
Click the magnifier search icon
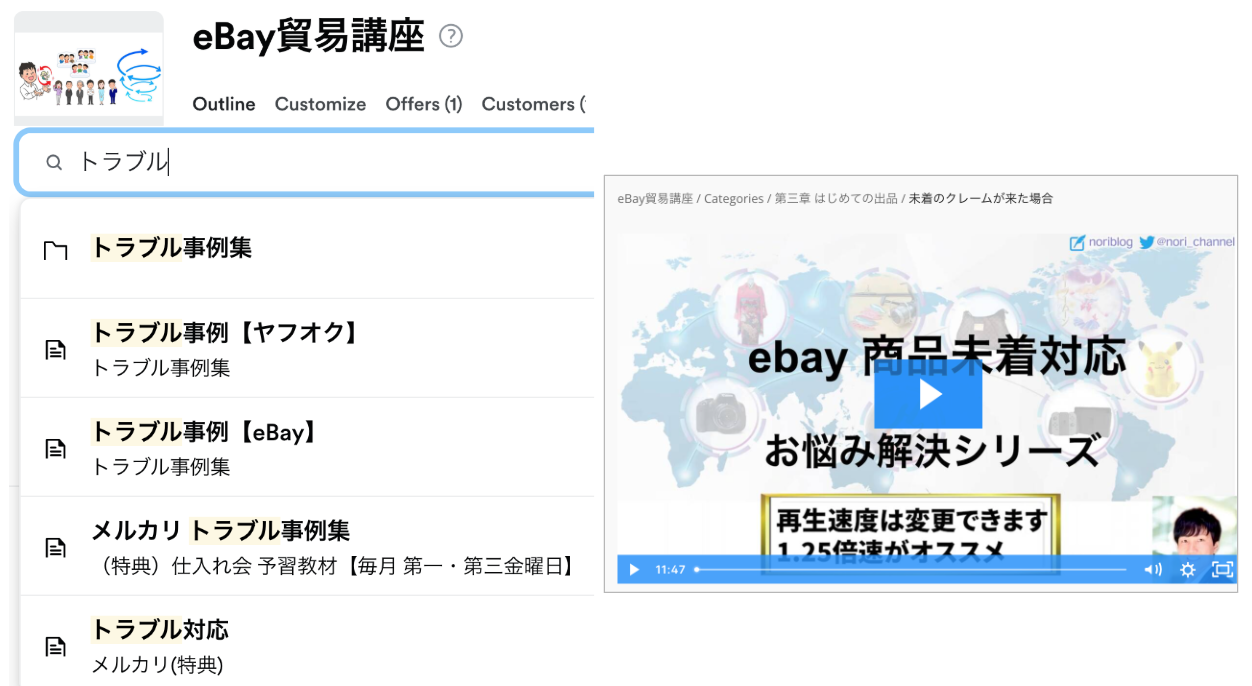(54, 162)
